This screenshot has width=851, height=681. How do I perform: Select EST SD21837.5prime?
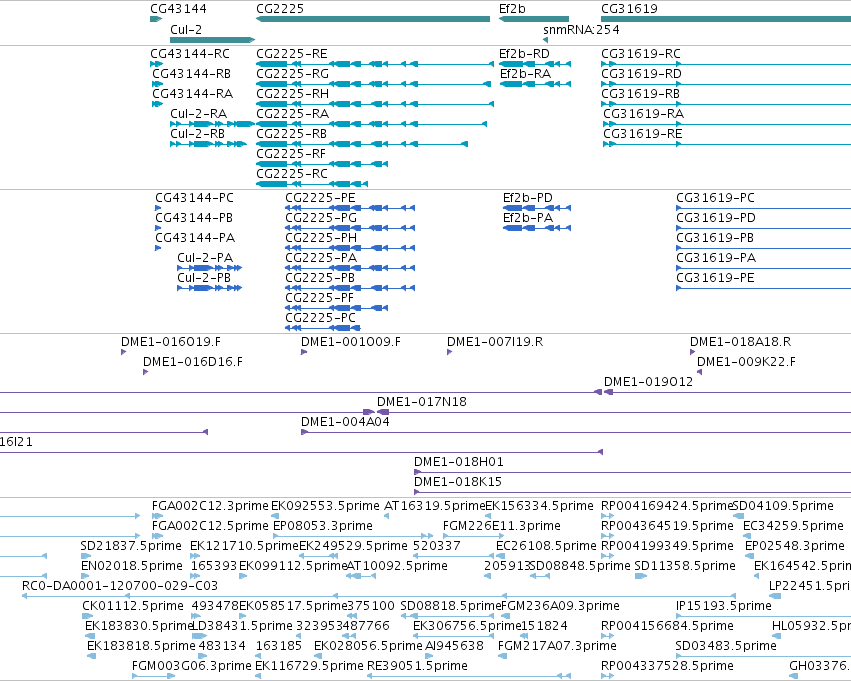click(86, 556)
